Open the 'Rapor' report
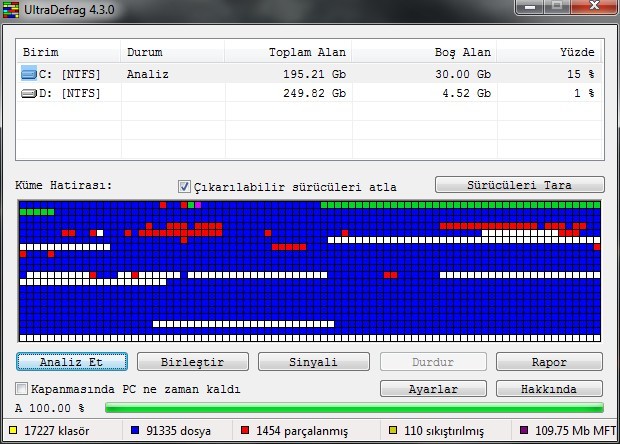This screenshot has width=620, height=444. (x=549, y=361)
